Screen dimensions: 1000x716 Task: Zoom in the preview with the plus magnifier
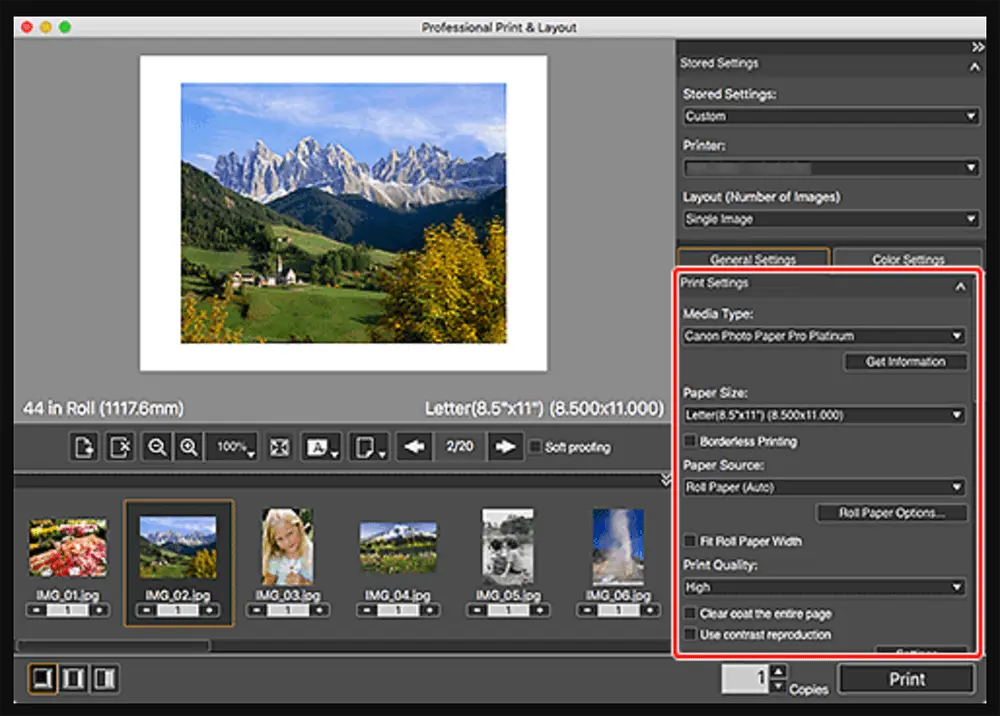(x=189, y=446)
